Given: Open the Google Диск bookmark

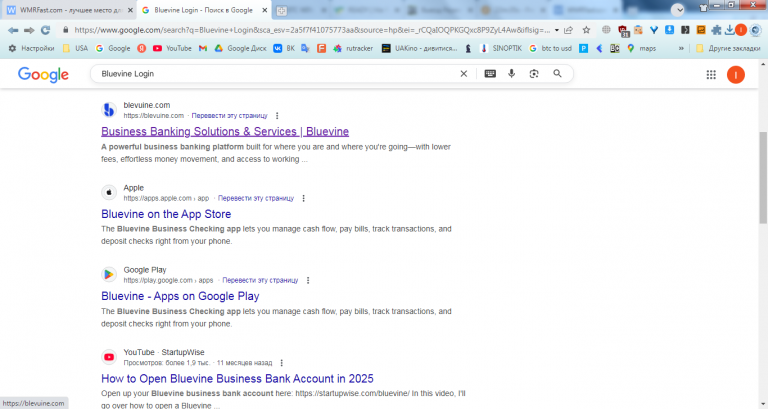Looking at the screenshot, I should tap(240, 48).
